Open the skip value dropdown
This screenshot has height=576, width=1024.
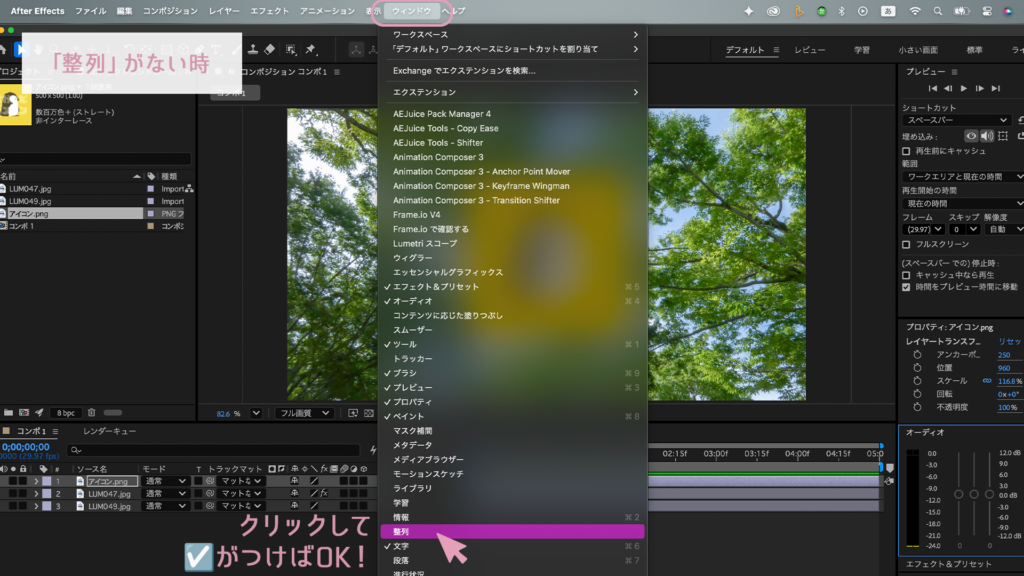(x=964, y=229)
